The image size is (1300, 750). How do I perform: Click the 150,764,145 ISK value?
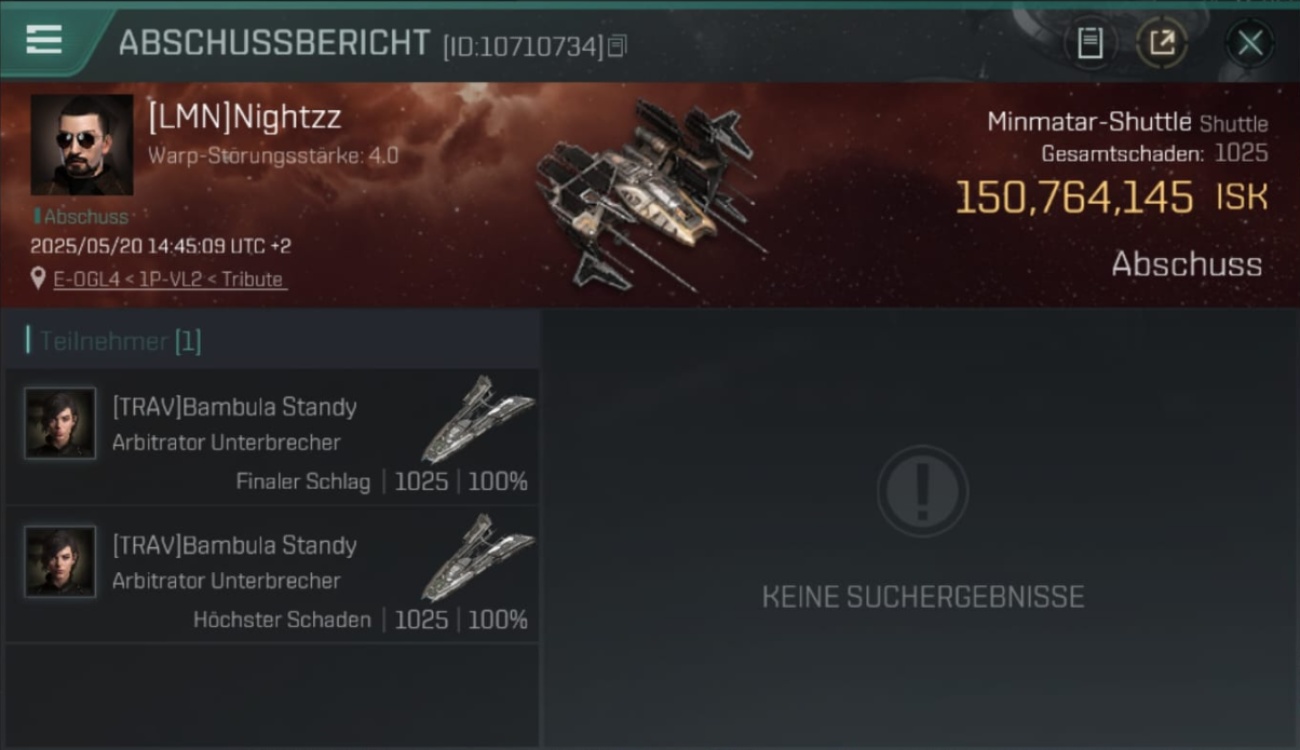(1111, 197)
